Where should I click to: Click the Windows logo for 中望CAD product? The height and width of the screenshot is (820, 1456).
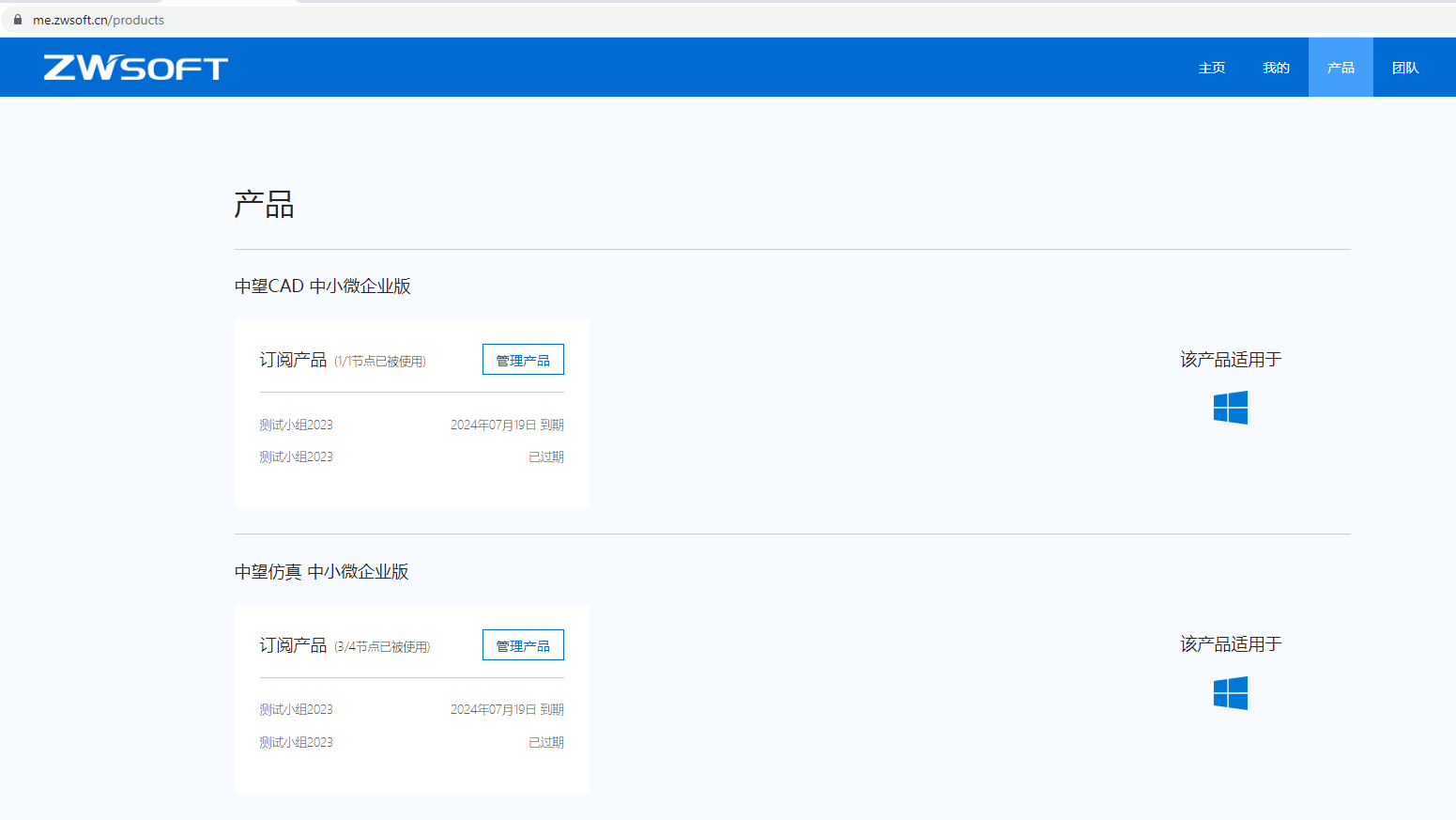pyautogui.click(x=1231, y=408)
